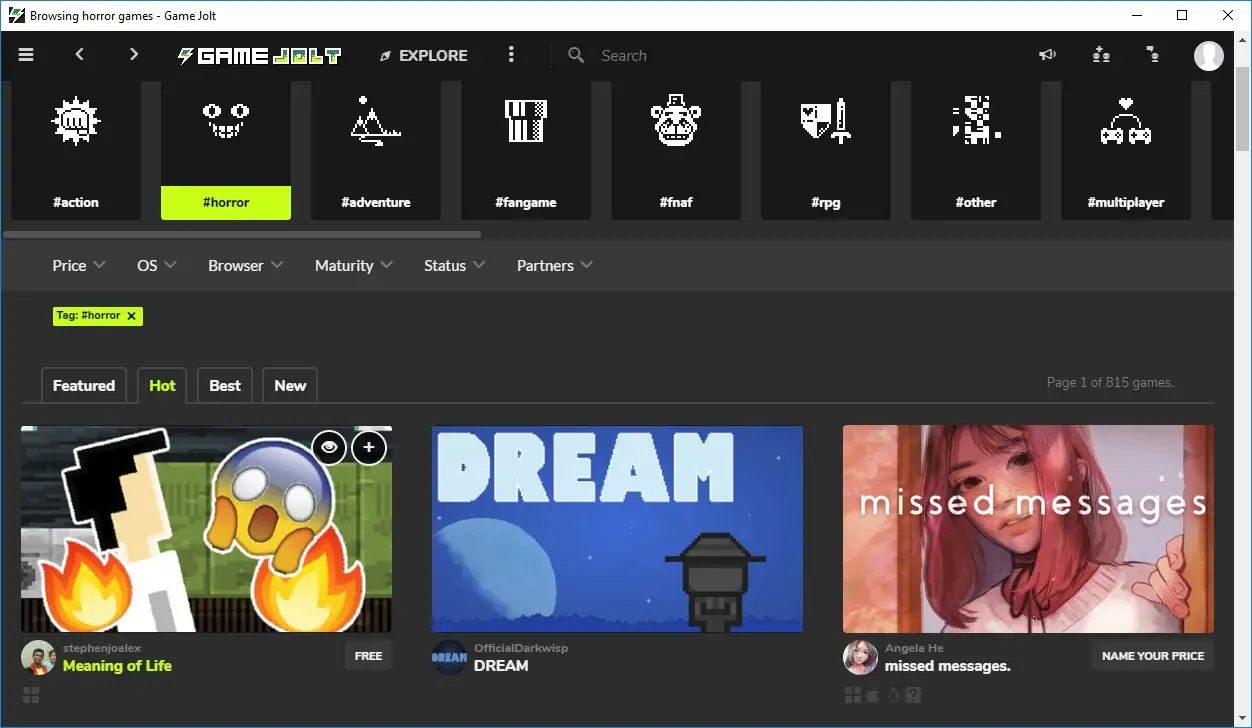The height and width of the screenshot is (728, 1252).
Task: Click the Apple platform icon under missed messages
Action: click(874, 695)
